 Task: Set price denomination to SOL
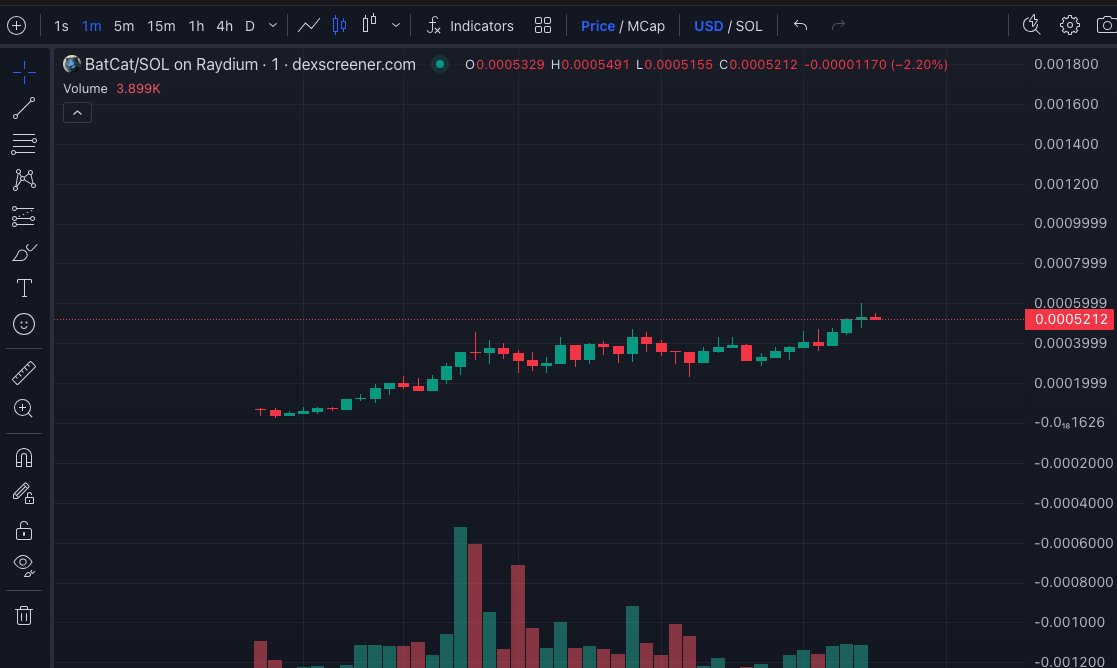point(749,26)
